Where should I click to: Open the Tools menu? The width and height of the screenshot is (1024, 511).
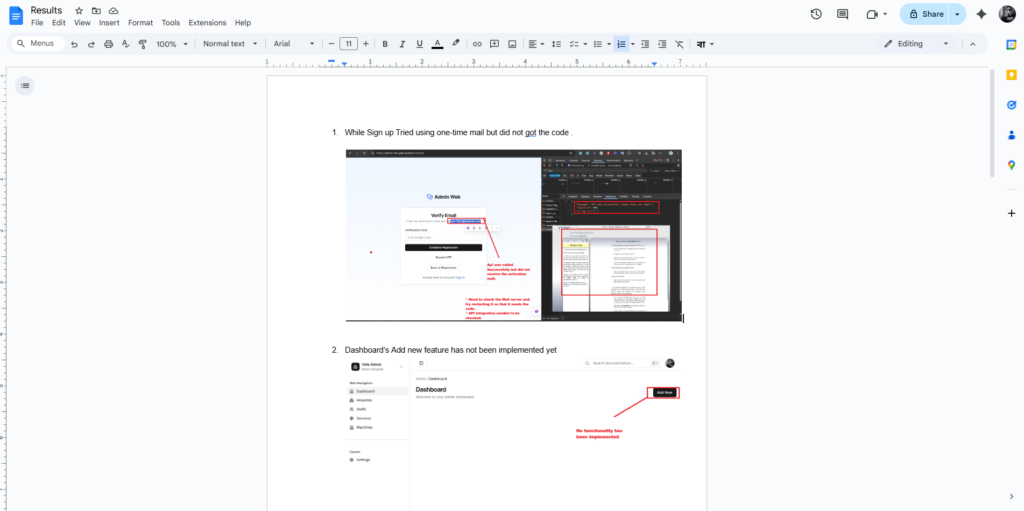[170, 22]
